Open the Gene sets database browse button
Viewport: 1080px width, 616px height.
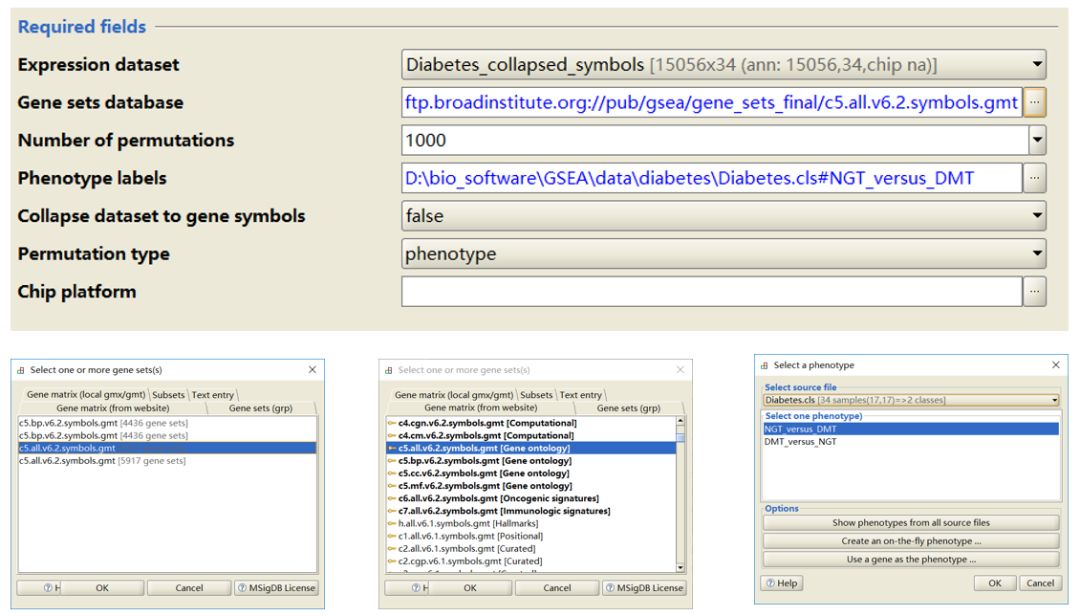click(x=1035, y=102)
